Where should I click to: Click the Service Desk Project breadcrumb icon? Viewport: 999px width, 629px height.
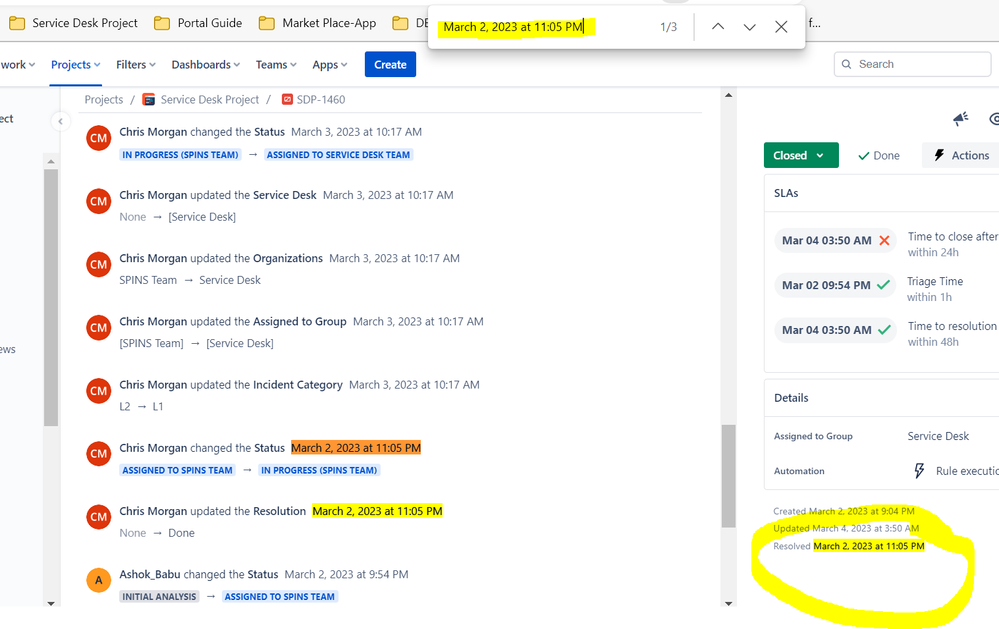coord(148,99)
